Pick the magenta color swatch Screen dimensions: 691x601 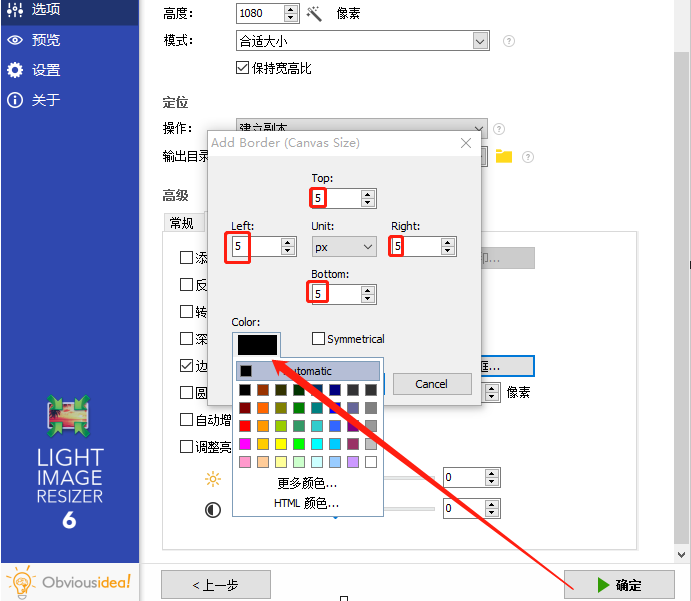point(245,444)
